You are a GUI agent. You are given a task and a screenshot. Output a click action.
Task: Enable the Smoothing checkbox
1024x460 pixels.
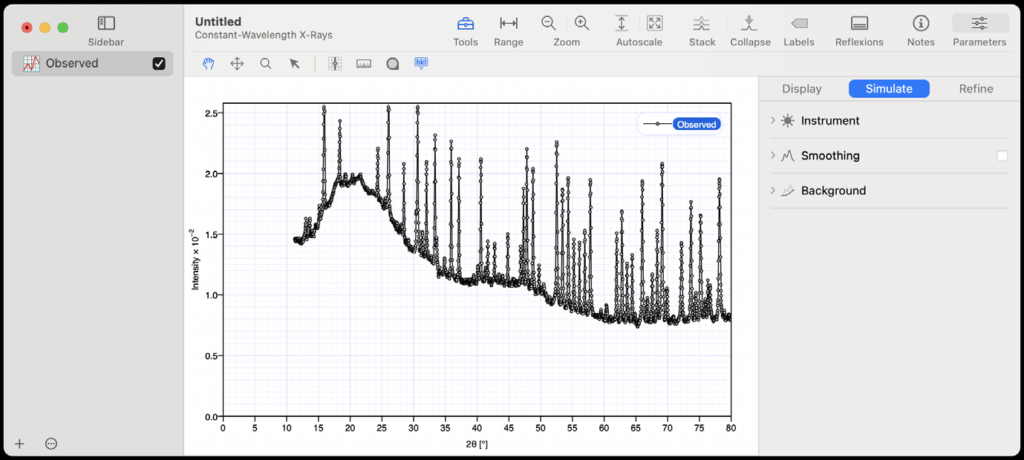1002,156
